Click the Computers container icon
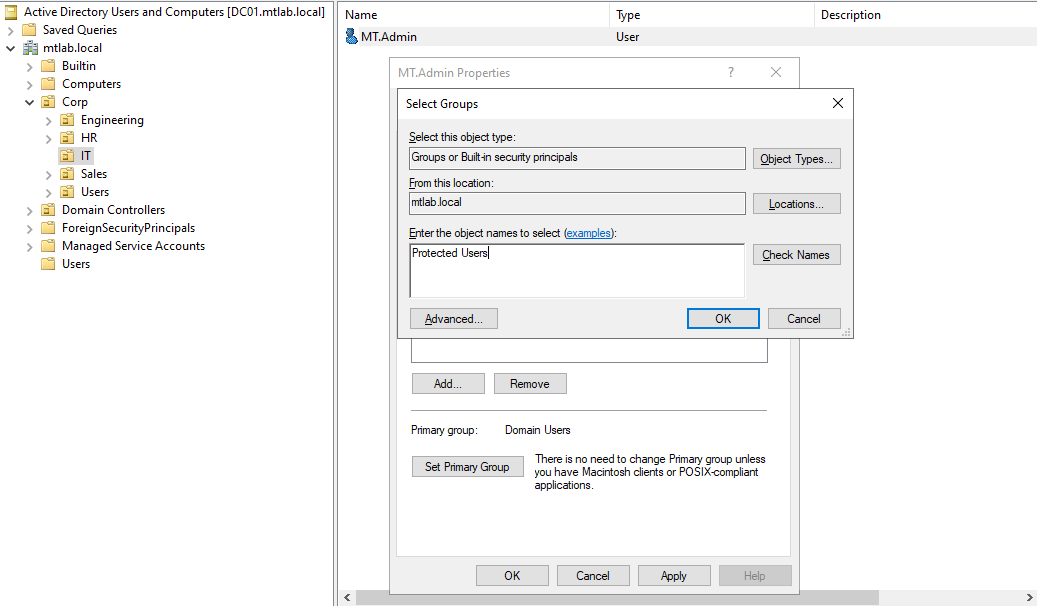The width and height of the screenshot is (1037, 606). point(48,84)
